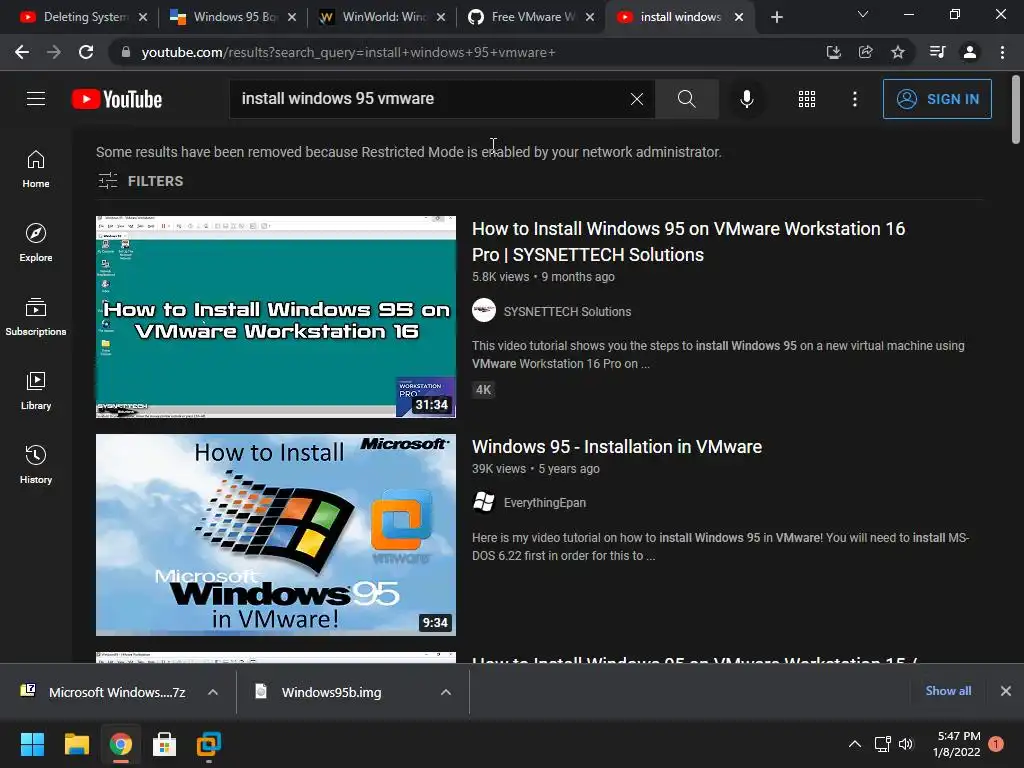Open a new Chrome tab

(x=776, y=17)
